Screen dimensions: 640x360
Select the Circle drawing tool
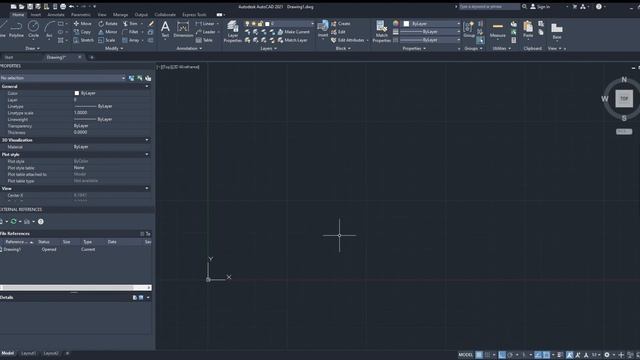33,29
